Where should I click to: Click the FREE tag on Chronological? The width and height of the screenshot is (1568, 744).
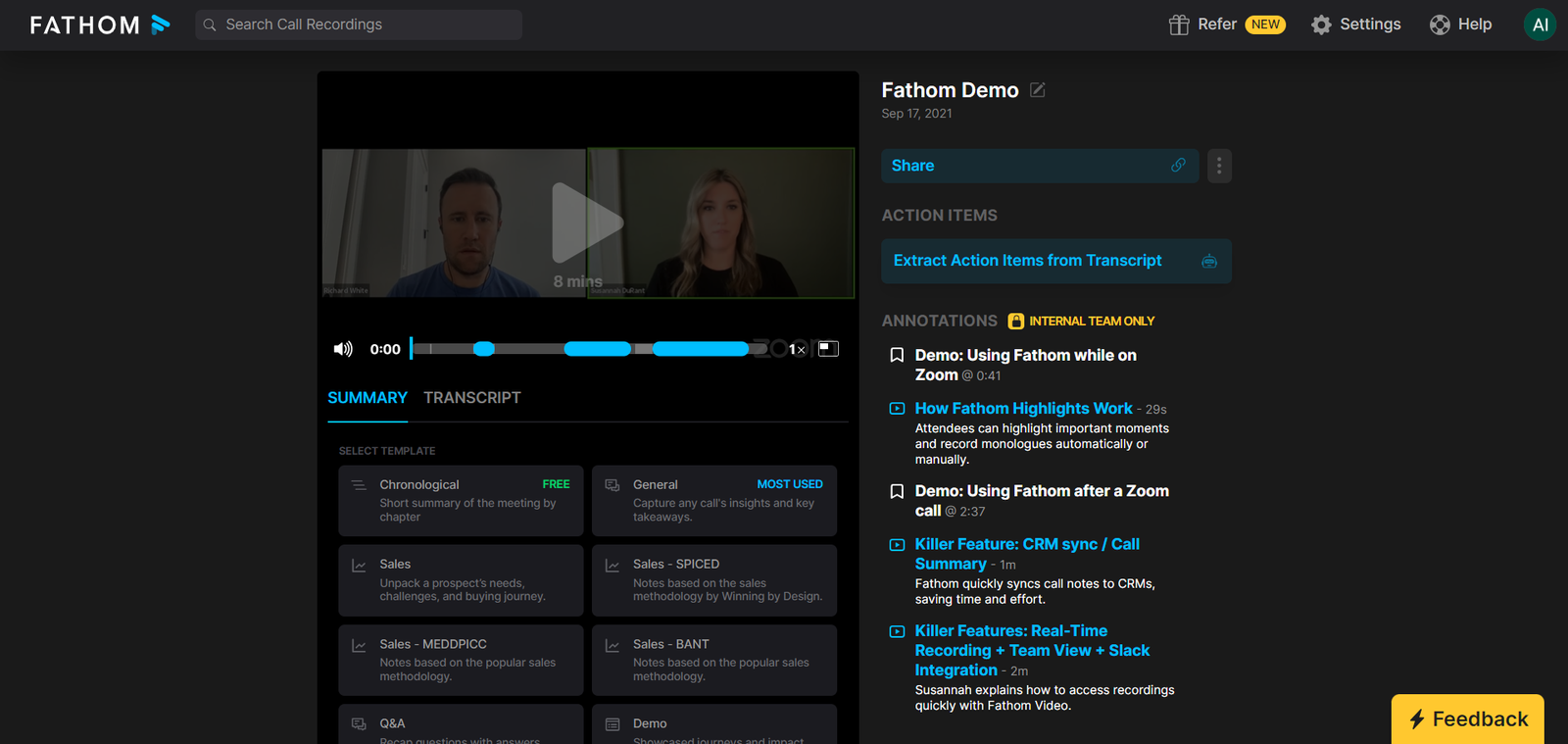[x=556, y=484]
